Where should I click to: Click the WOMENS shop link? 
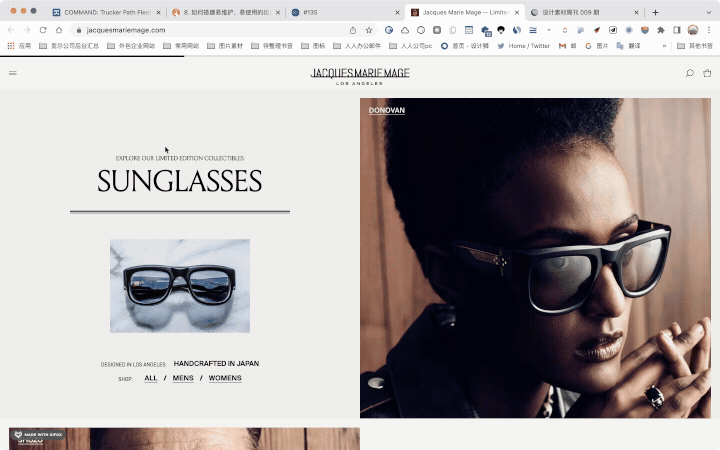click(225, 378)
